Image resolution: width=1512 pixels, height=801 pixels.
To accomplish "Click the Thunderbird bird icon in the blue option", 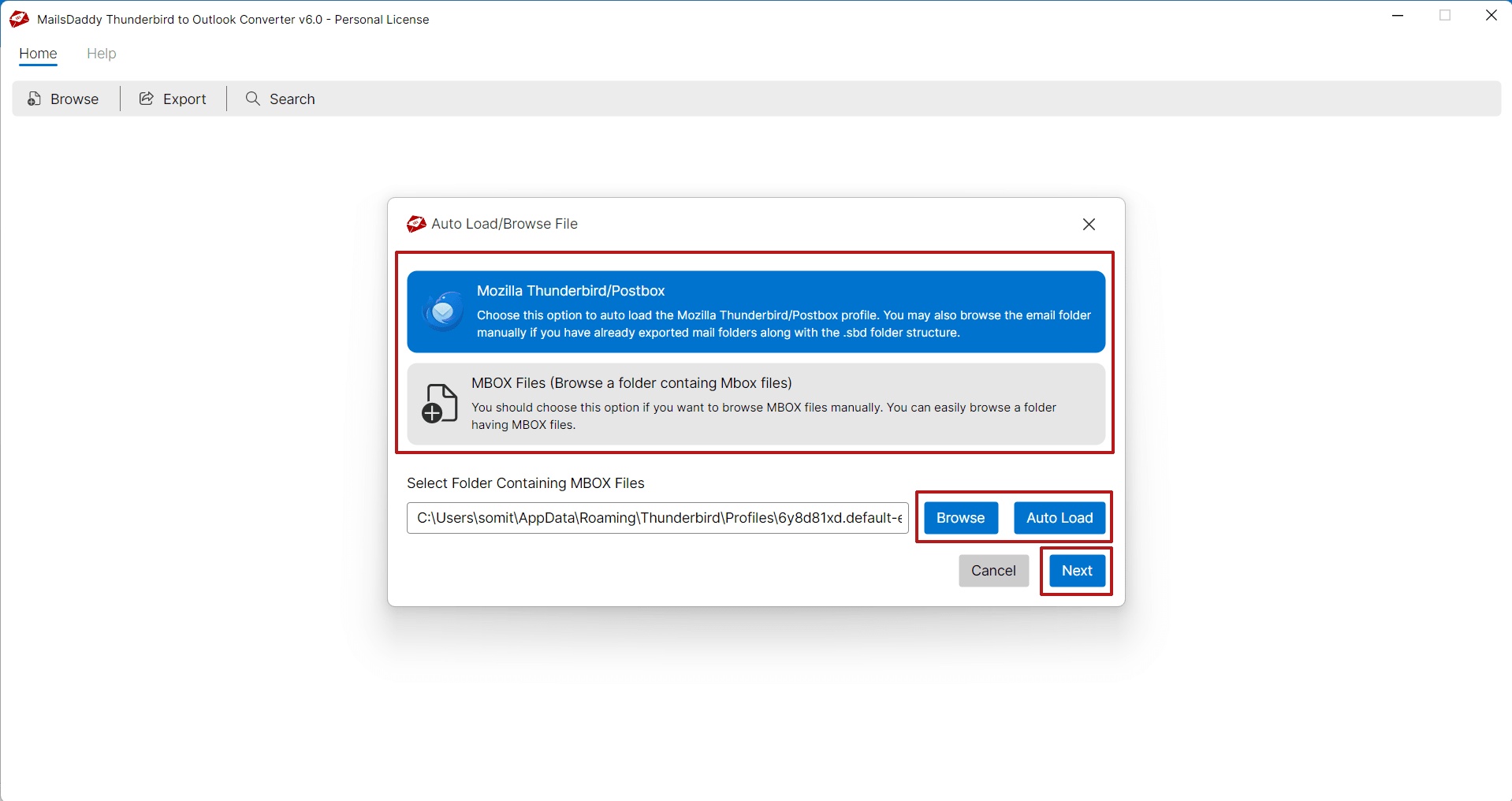I will 442,311.
